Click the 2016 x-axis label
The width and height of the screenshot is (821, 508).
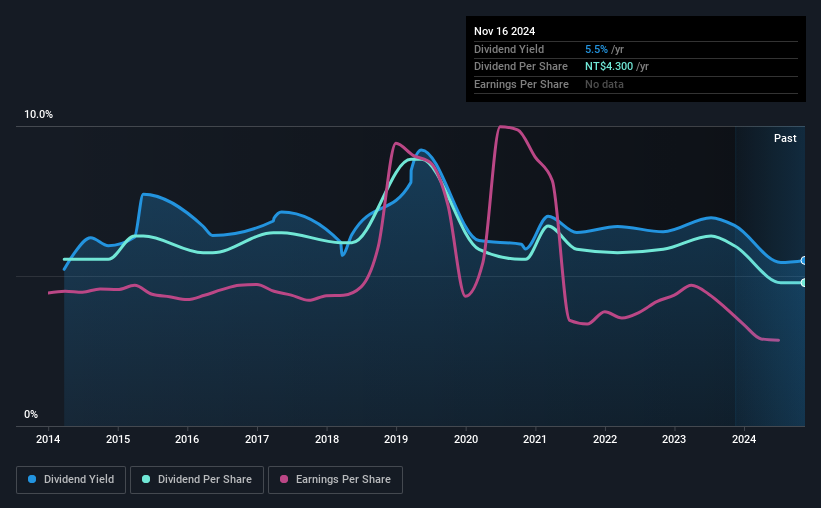pyautogui.click(x=187, y=439)
